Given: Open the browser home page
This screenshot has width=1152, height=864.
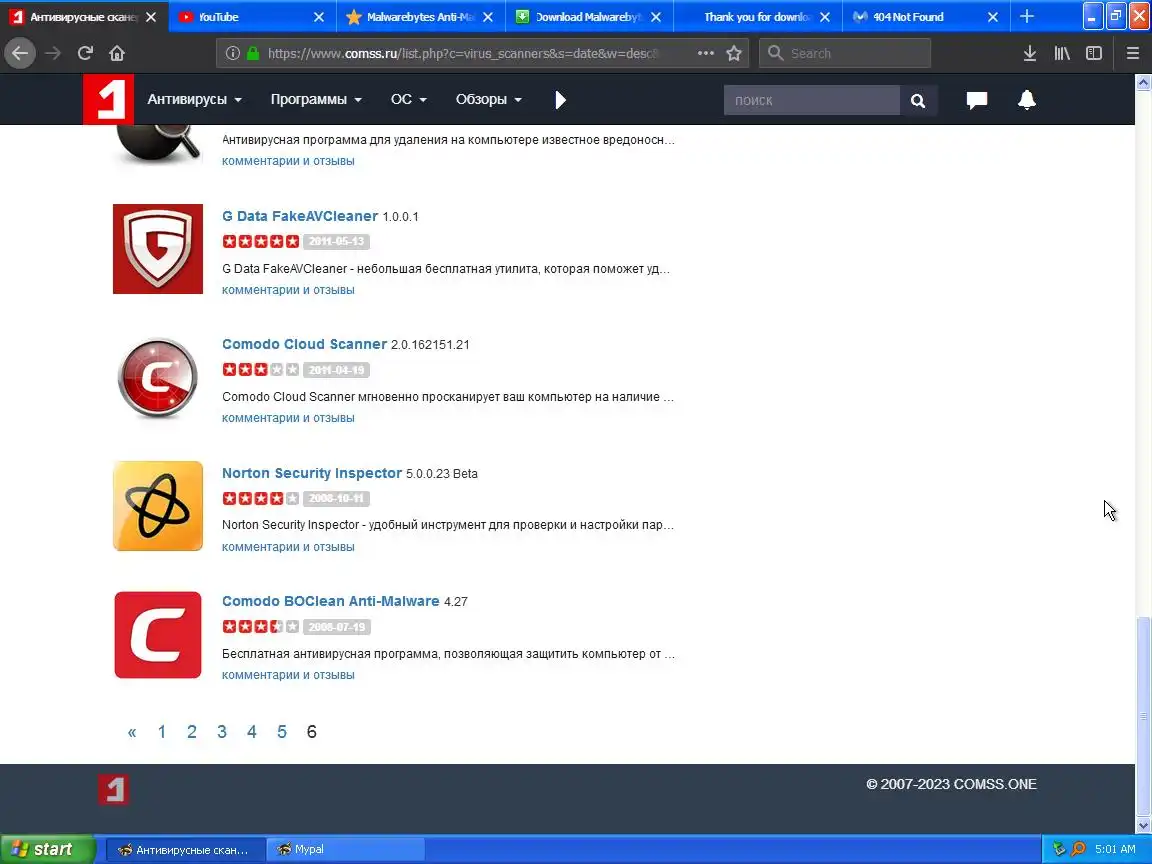Looking at the screenshot, I should (x=117, y=53).
